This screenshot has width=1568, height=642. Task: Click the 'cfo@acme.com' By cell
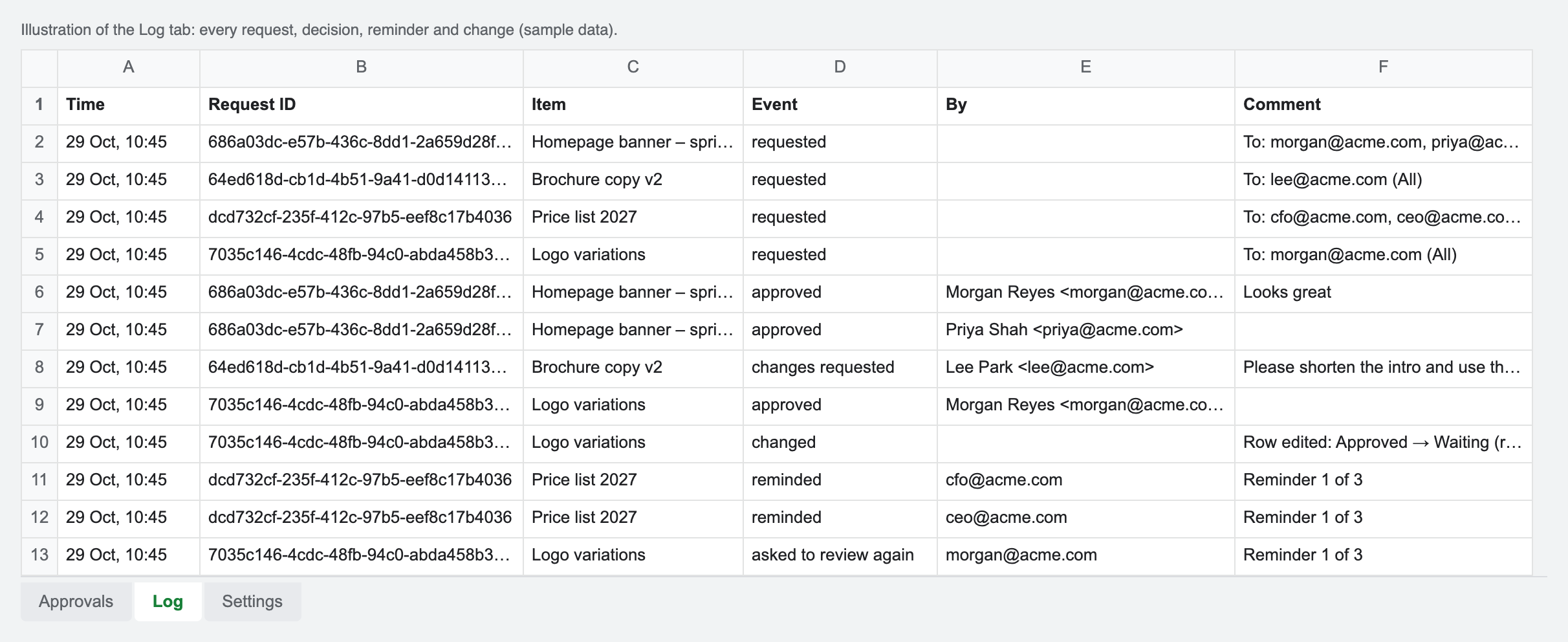tap(1086, 480)
